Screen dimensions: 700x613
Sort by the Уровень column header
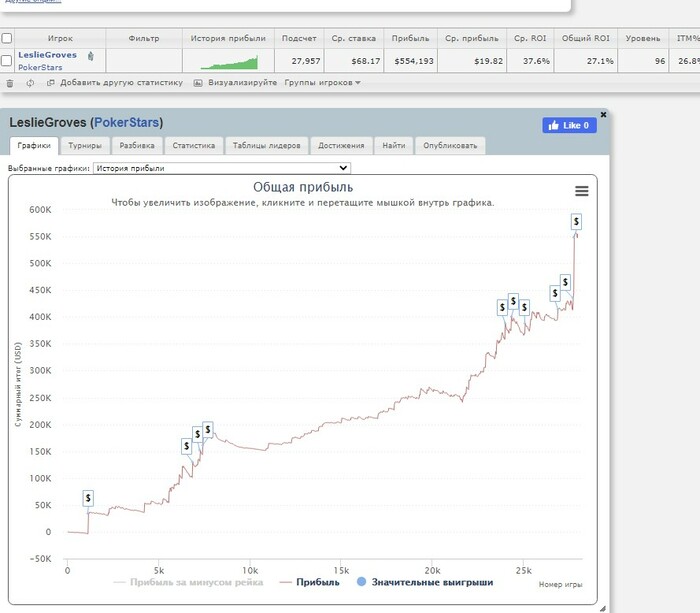pos(643,38)
